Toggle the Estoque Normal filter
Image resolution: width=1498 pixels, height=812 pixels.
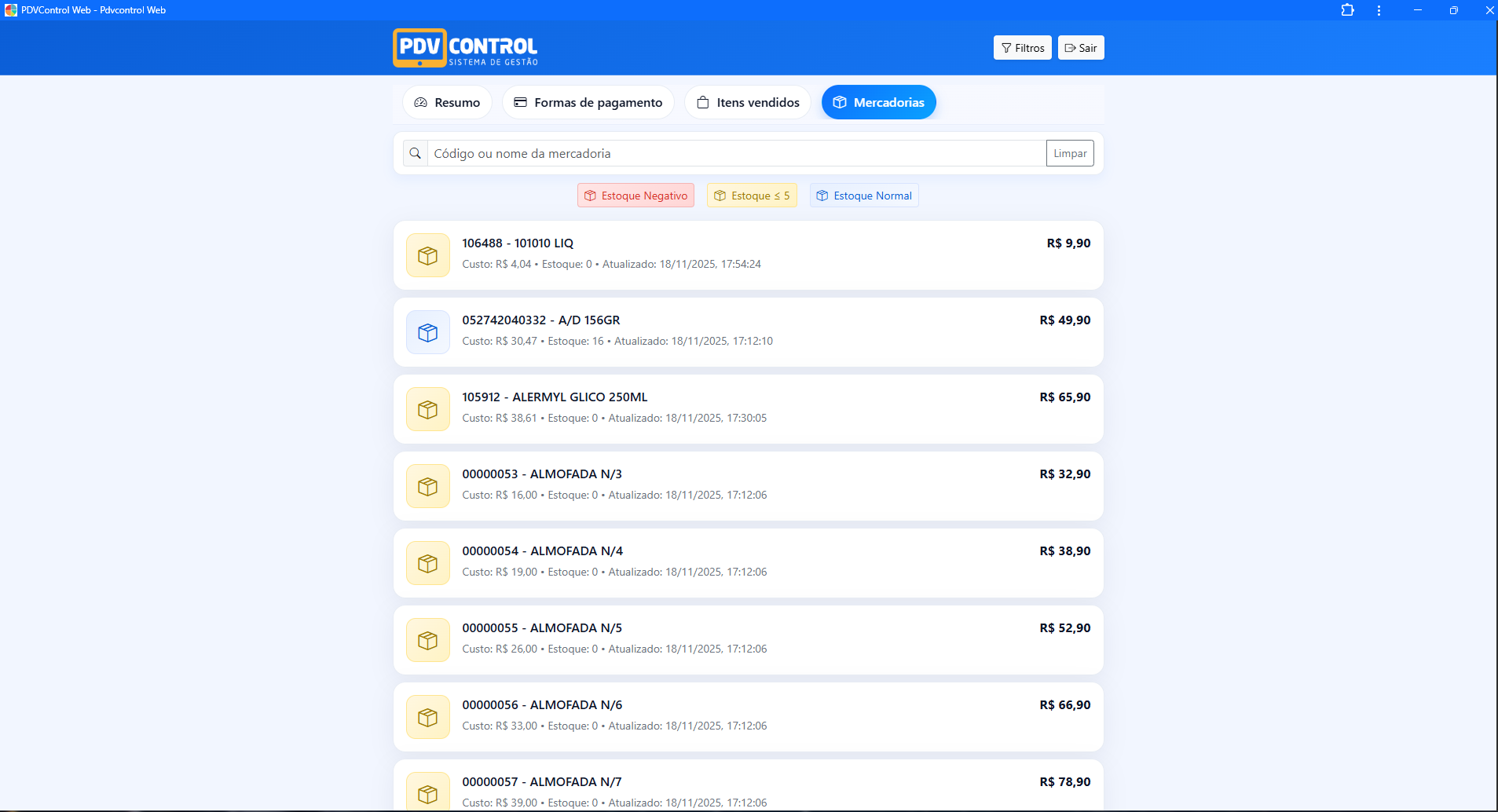pos(864,196)
